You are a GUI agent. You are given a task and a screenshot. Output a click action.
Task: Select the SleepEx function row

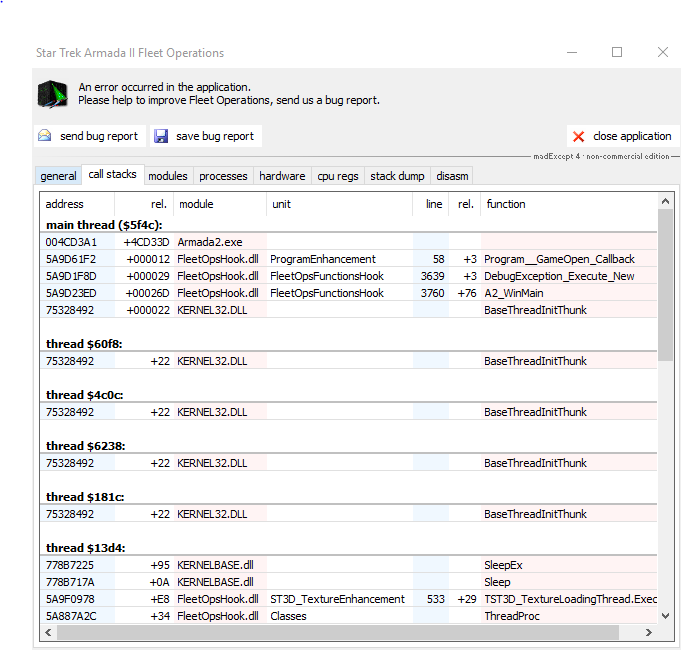click(348, 565)
